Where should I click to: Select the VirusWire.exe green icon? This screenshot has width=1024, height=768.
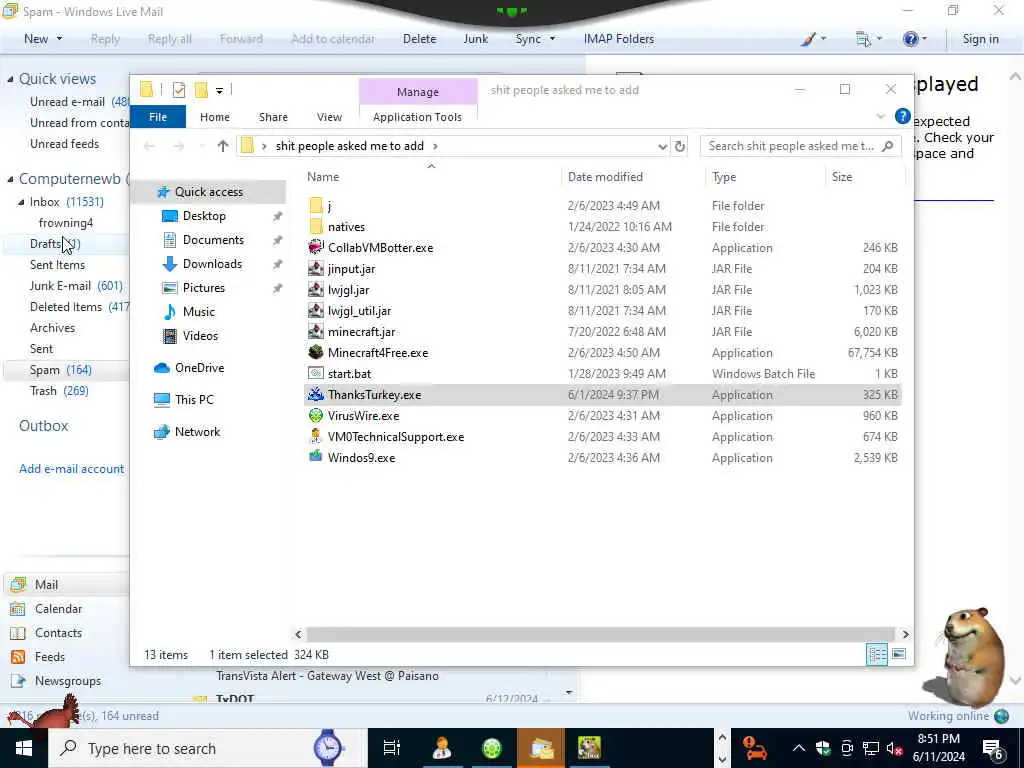(x=316, y=415)
